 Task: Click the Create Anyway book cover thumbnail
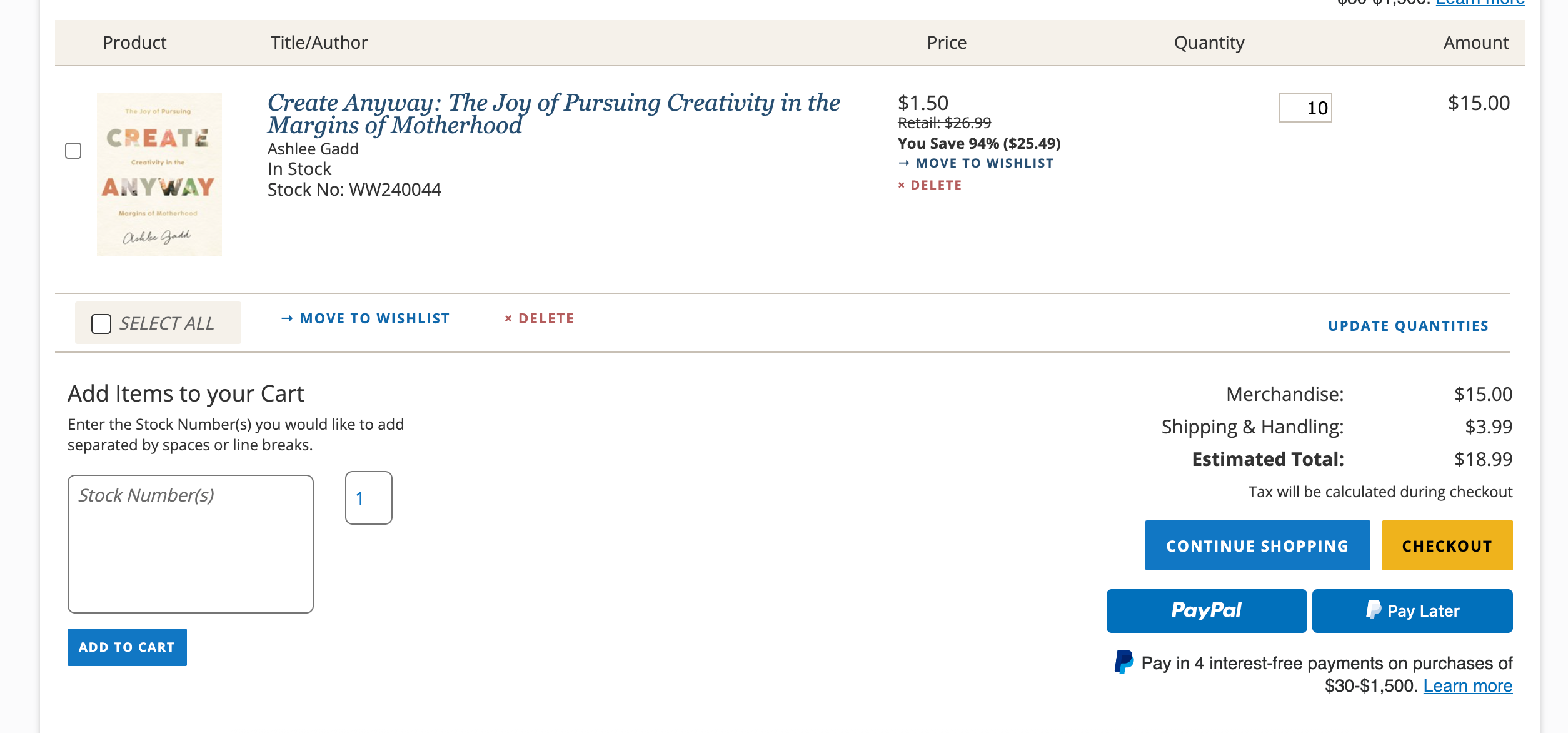[159, 174]
